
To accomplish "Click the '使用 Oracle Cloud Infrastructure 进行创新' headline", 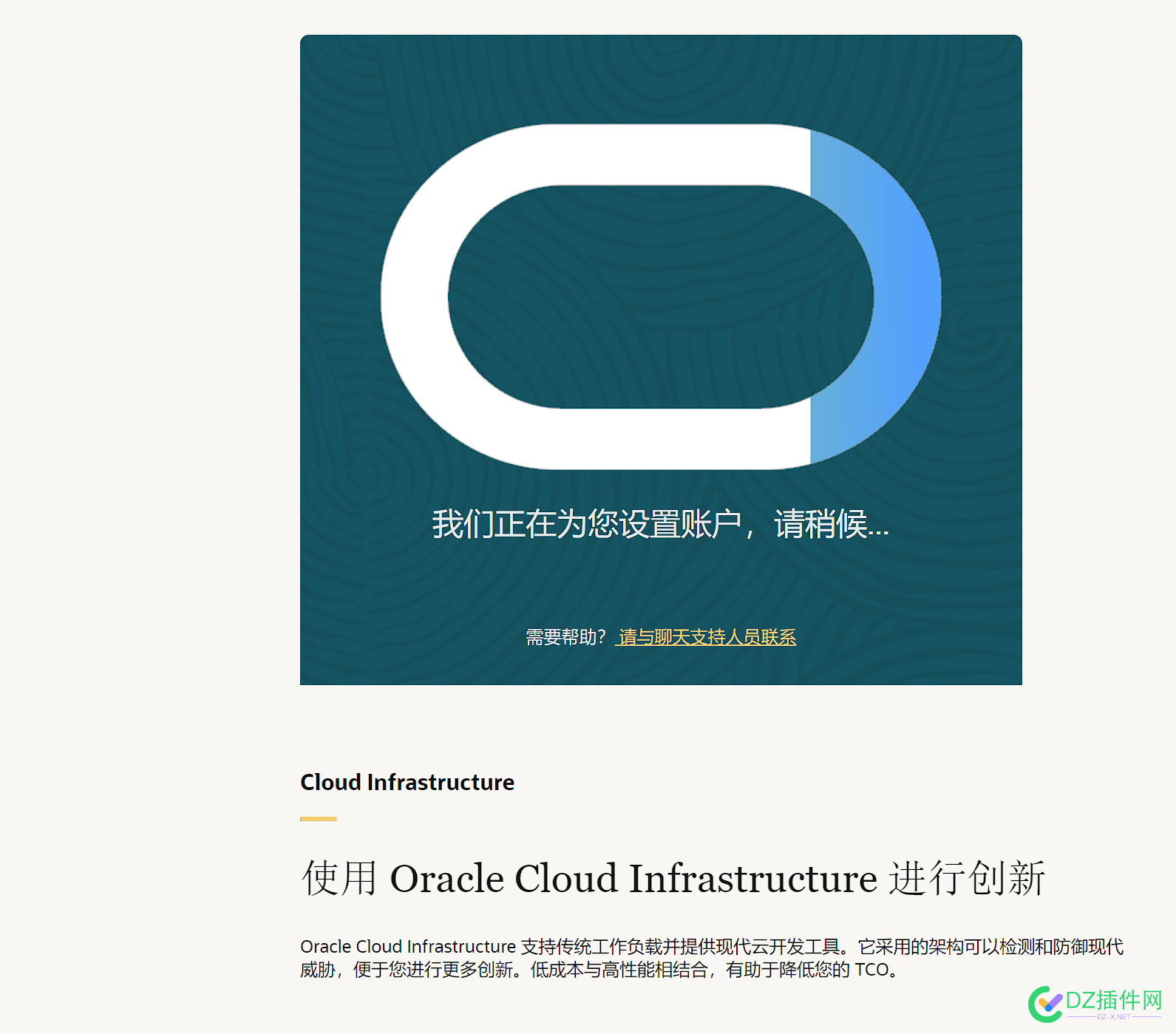I will [x=673, y=878].
